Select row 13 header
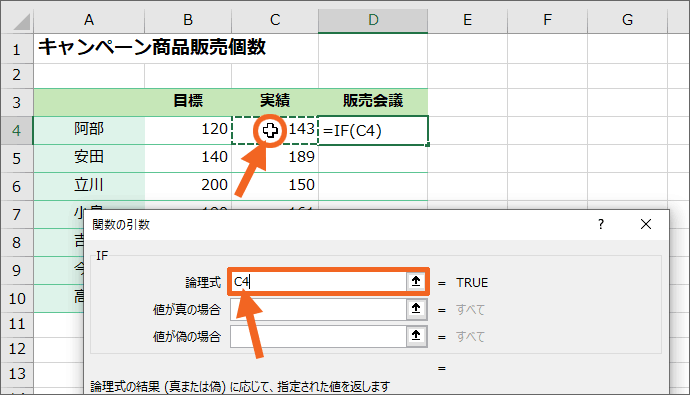Viewport: 690px width, 395px height. click(17, 375)
